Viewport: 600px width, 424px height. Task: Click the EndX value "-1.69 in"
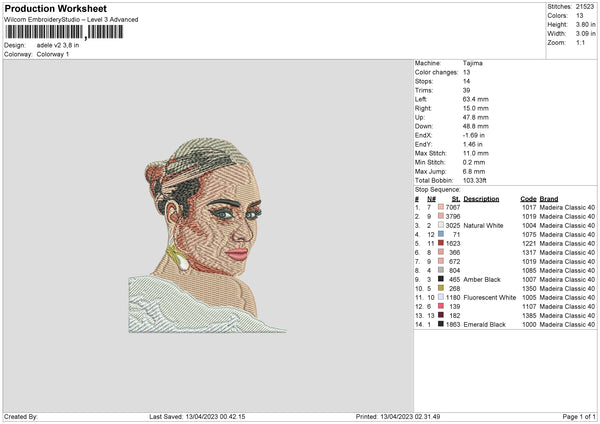pyautogui.click(x=474, y=135)
